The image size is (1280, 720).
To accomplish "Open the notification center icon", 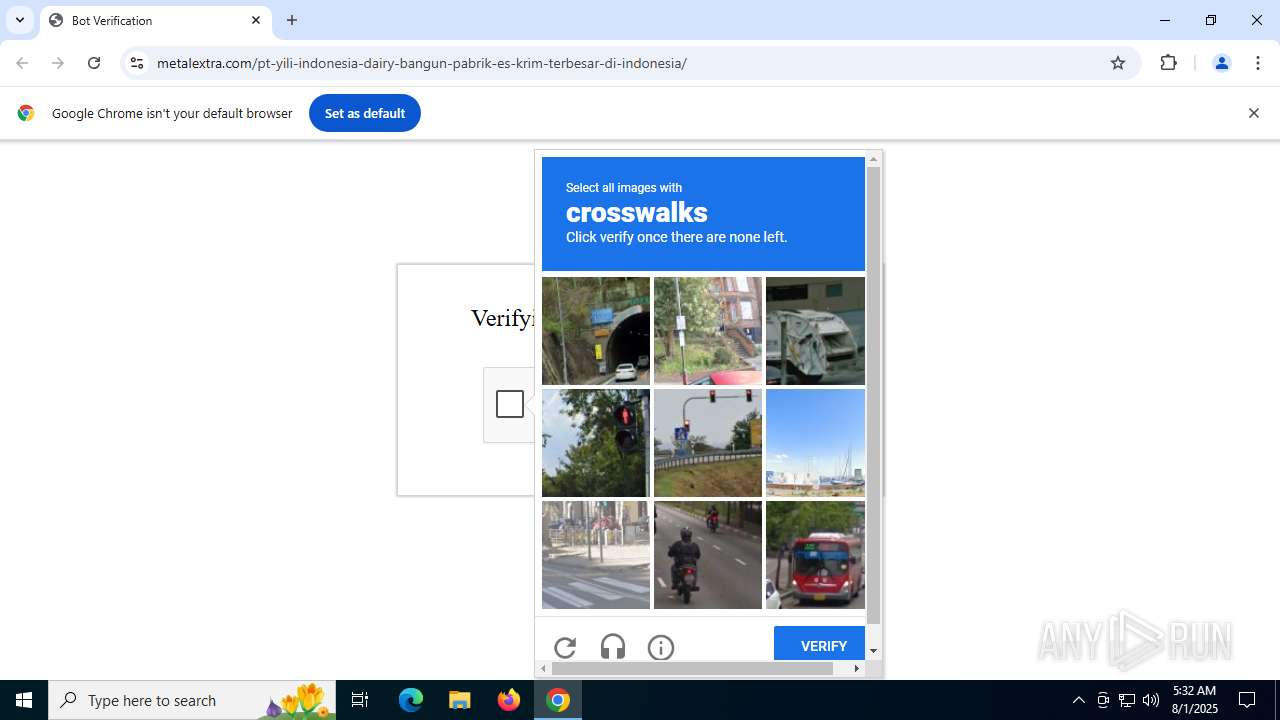I will (x=1247, y=700).
